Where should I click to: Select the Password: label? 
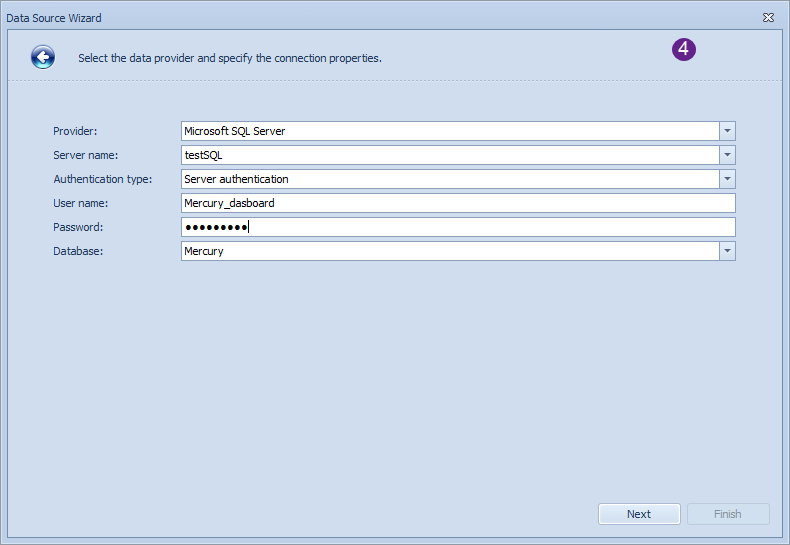[78, 227]
